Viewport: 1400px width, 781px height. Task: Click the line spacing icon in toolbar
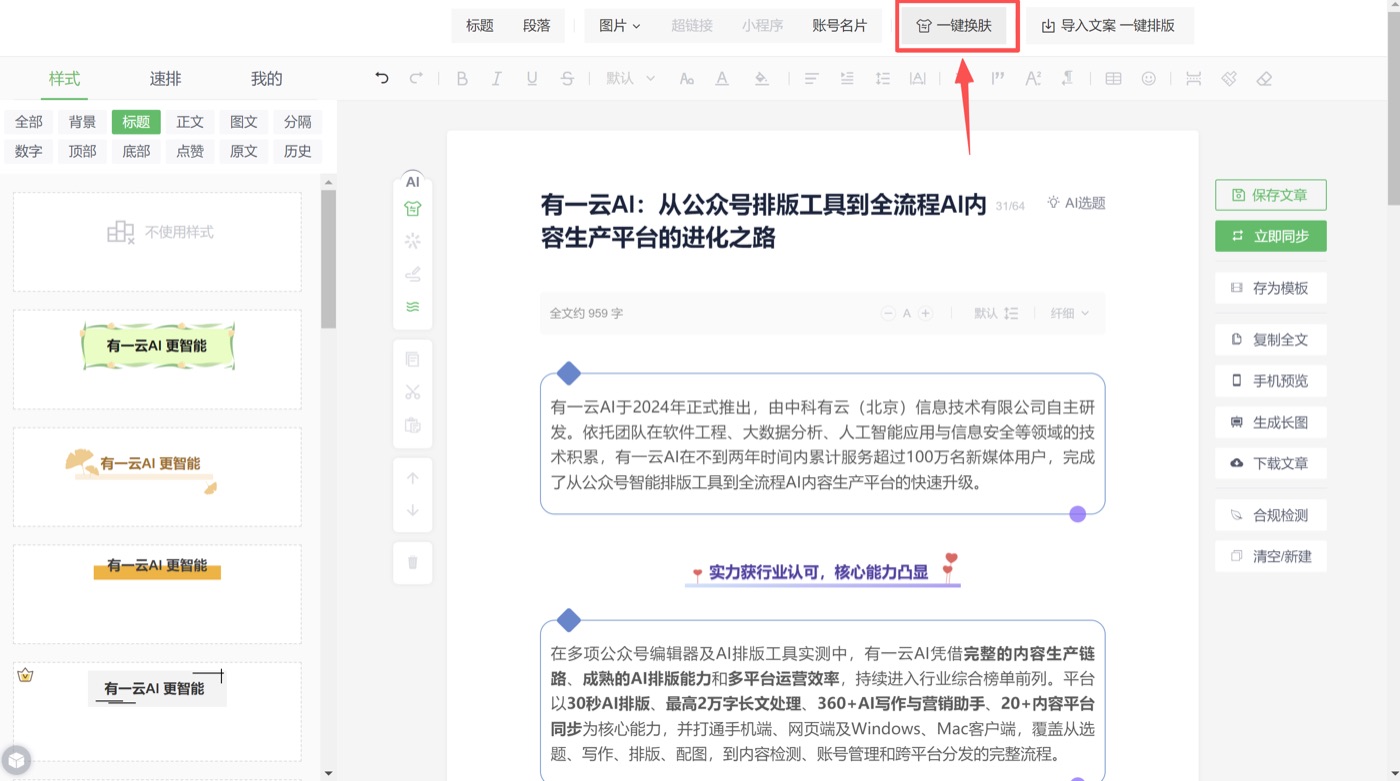pyautogui.click(x=883, y=78)
